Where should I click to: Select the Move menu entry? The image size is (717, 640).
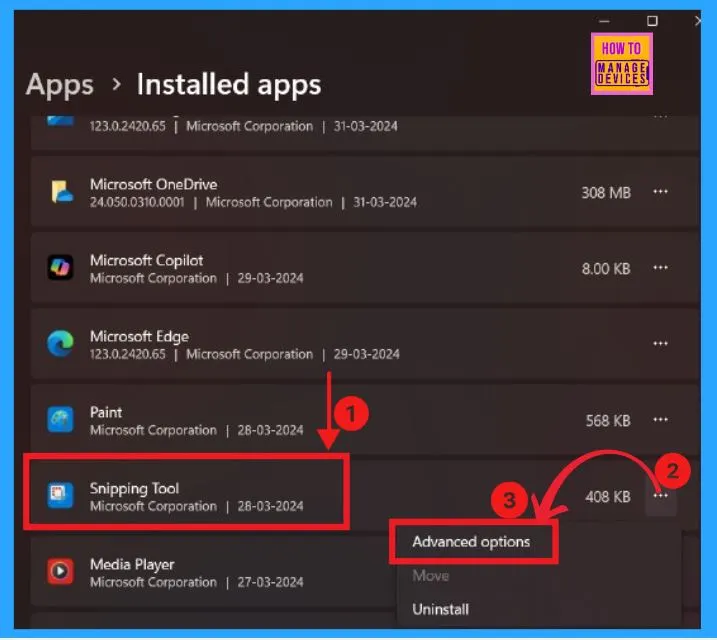point(430,576)
